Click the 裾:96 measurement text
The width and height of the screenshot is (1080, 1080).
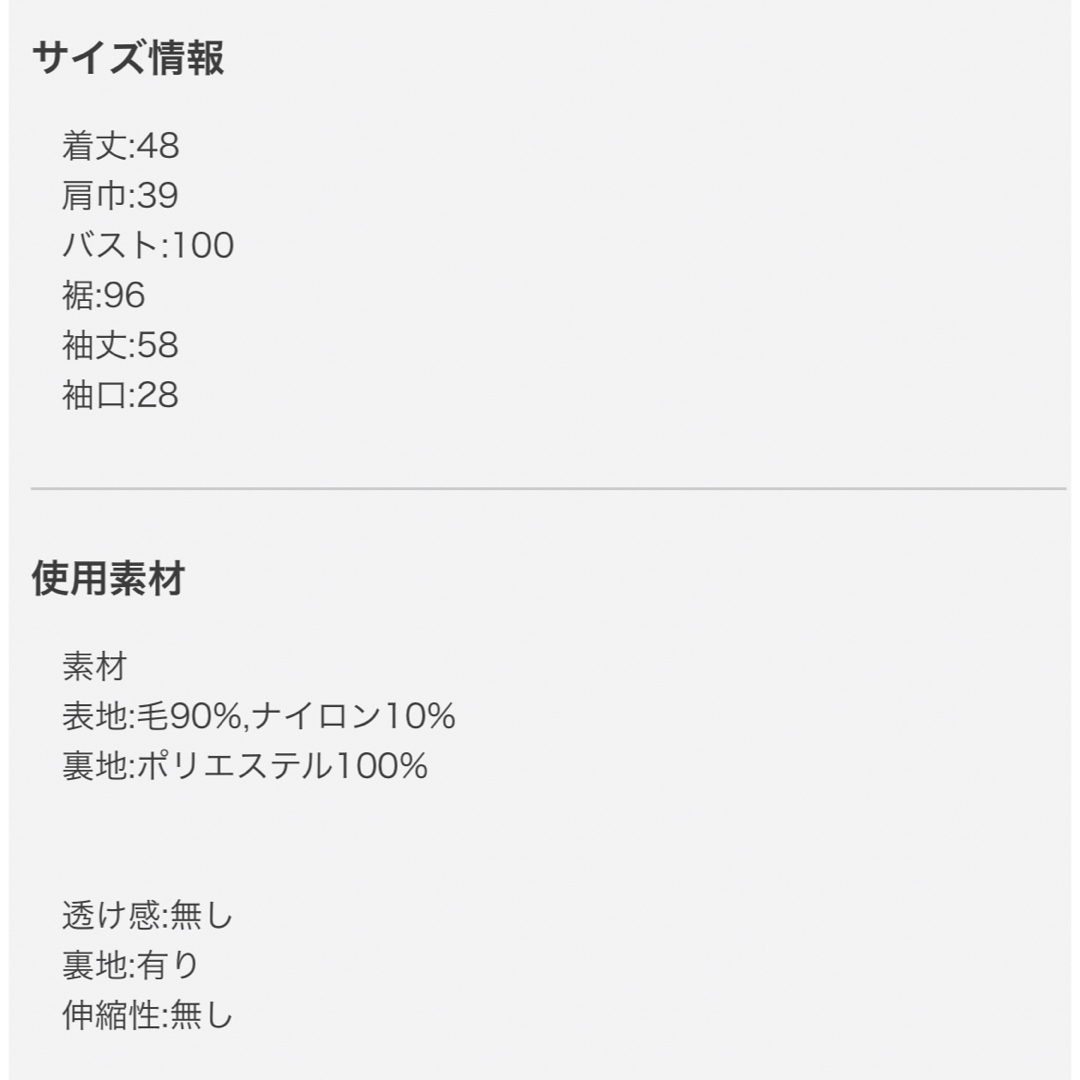click(x=104, y=295)
